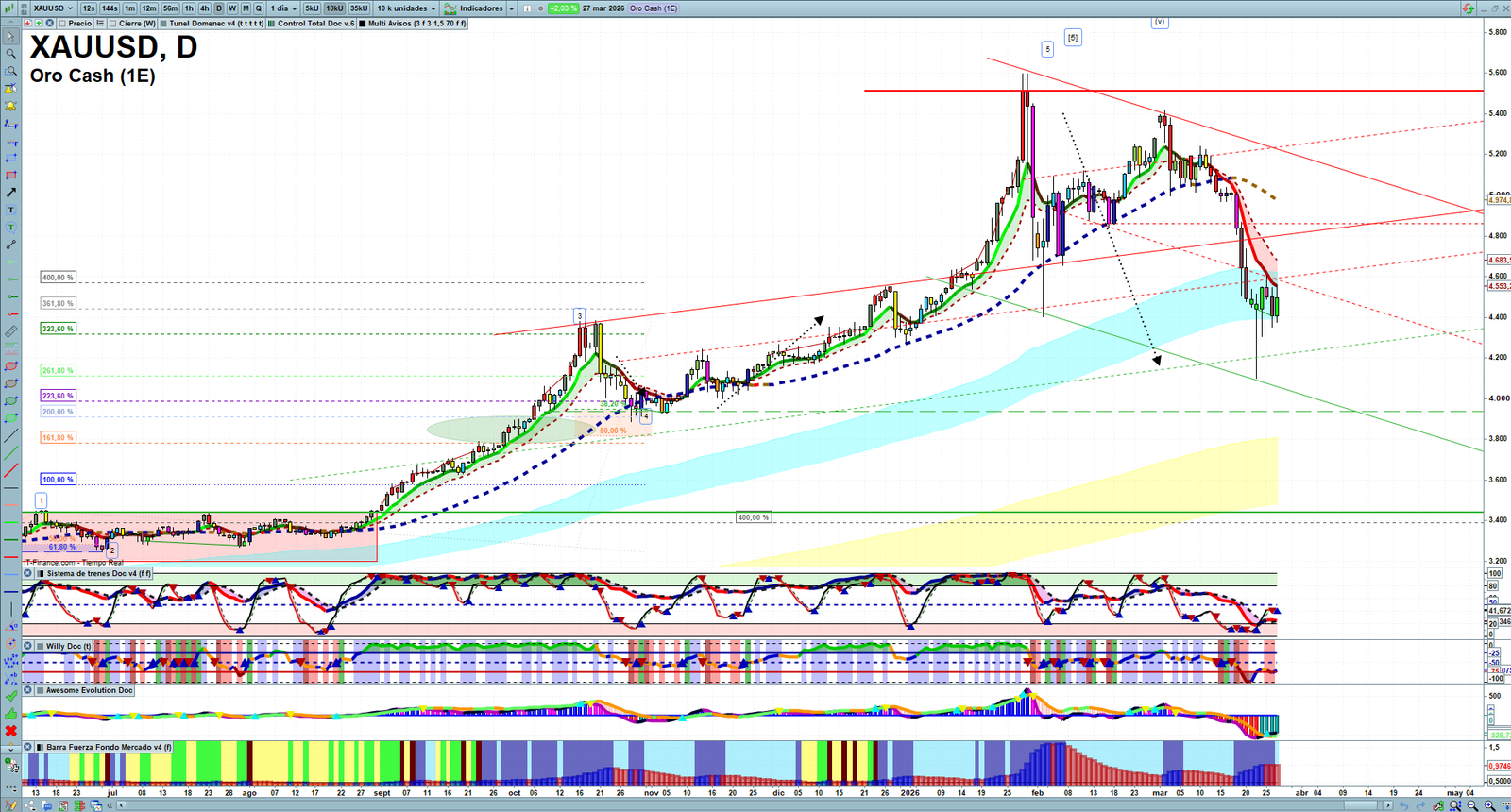Switch to the 4h timeframe
This screenshot has height=812, width=1511.
(x=205, y=8)
